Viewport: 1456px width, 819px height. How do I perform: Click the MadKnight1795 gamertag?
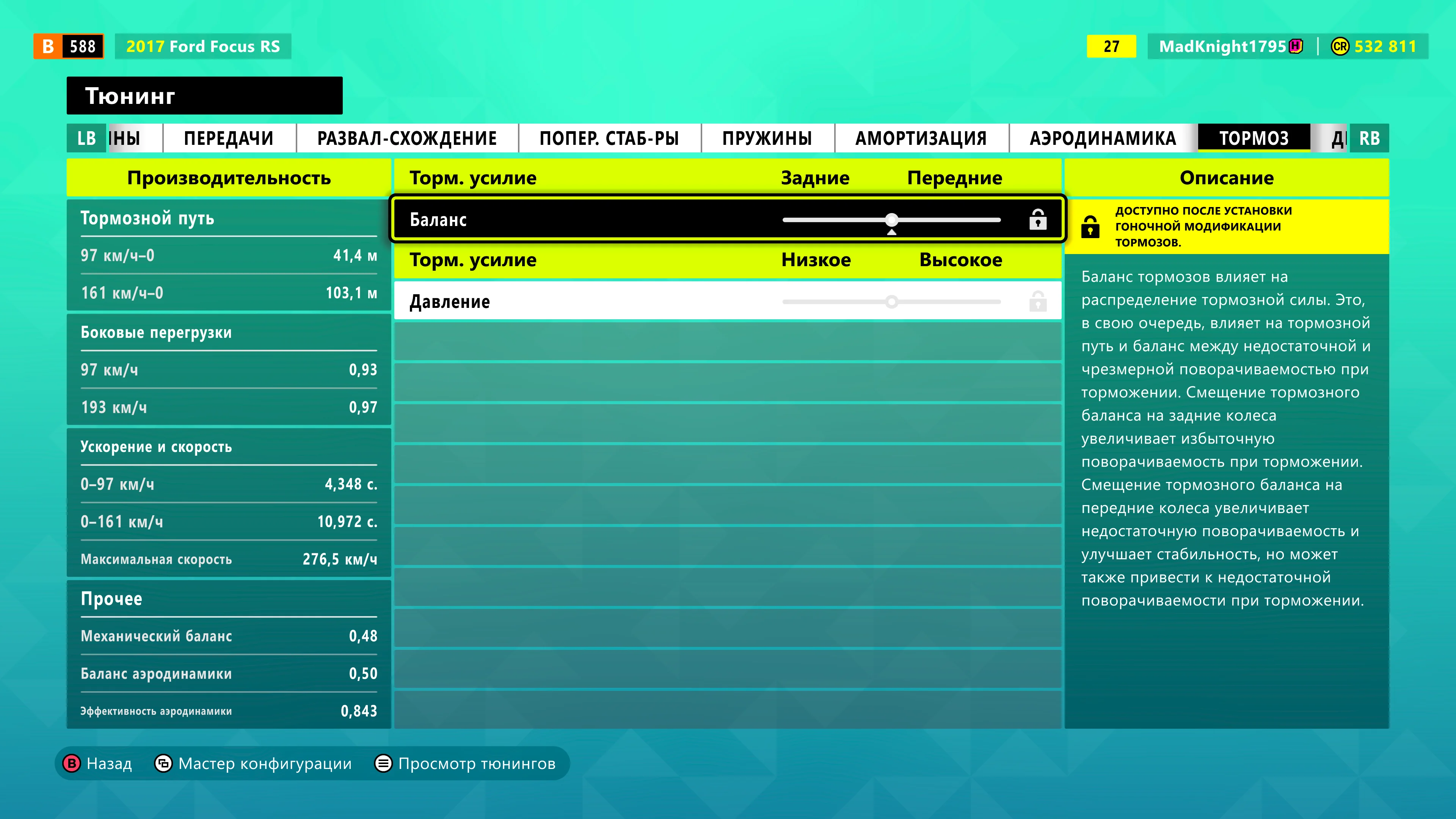click(1222, 46)
